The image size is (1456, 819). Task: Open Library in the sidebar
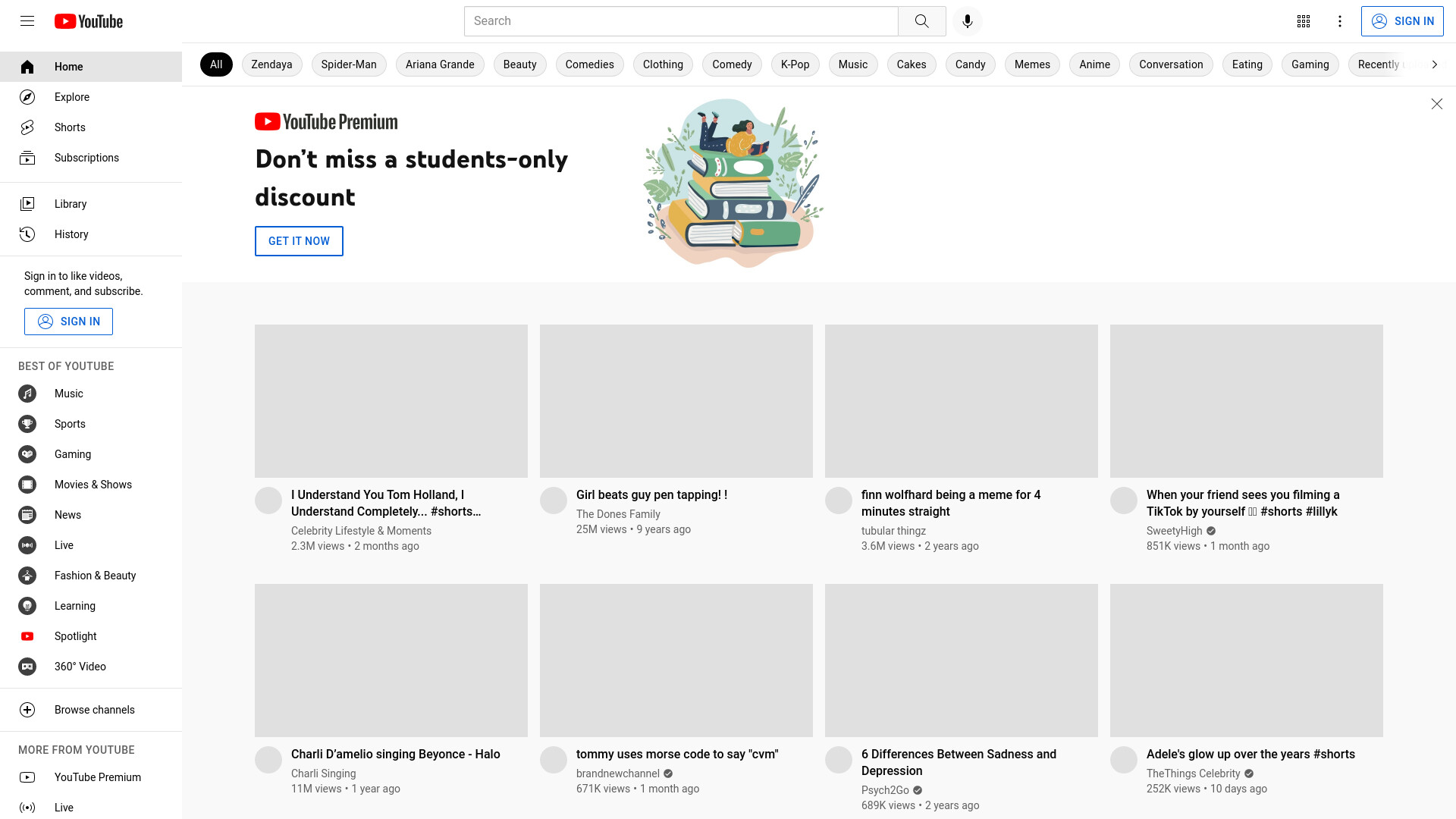click(91, 204)
